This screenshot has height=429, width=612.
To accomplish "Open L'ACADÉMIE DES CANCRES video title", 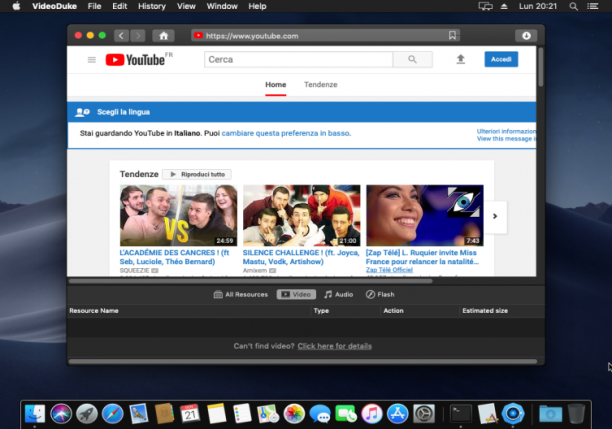I will tap(174, 257).
